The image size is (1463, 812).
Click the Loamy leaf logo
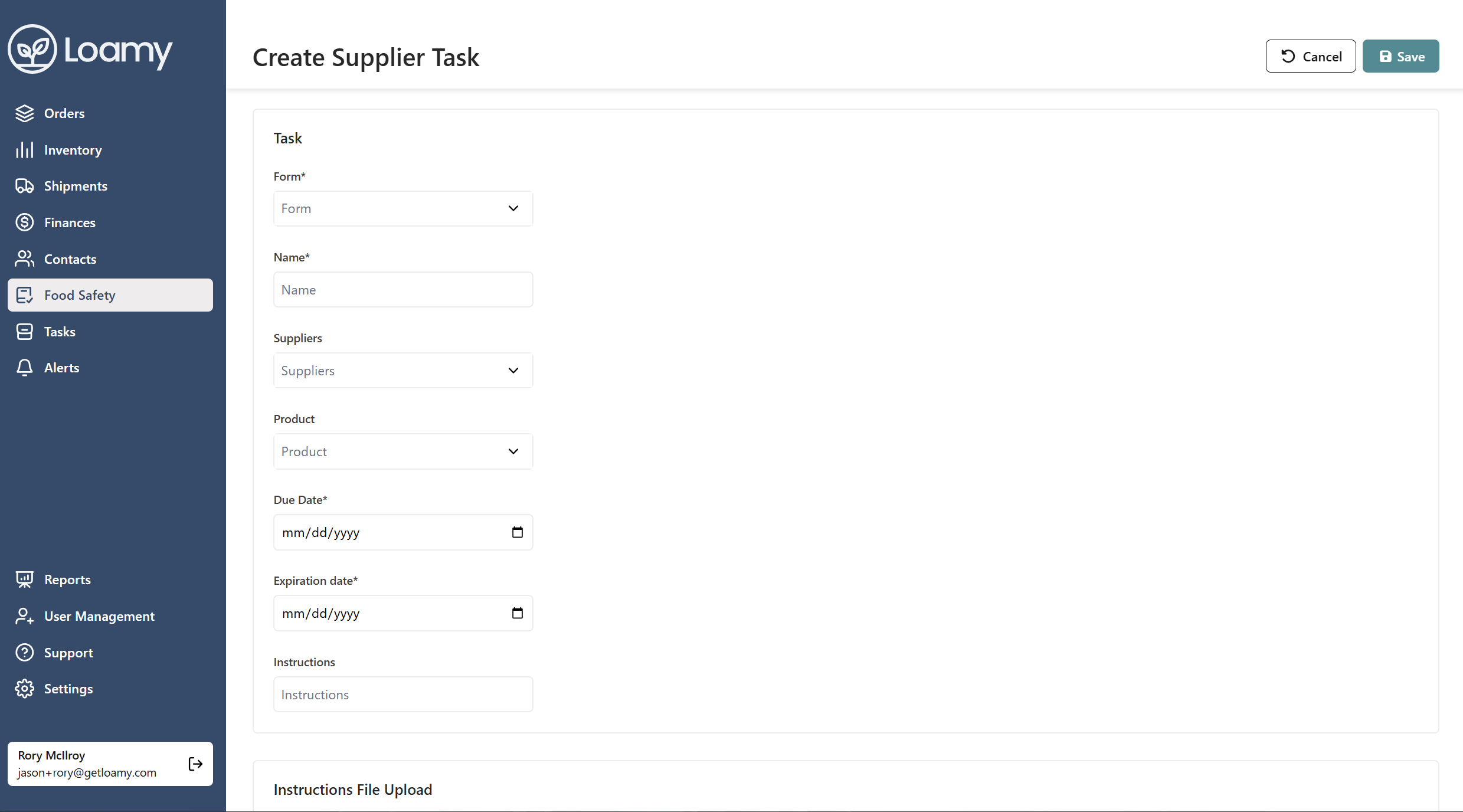pos(32,50)
